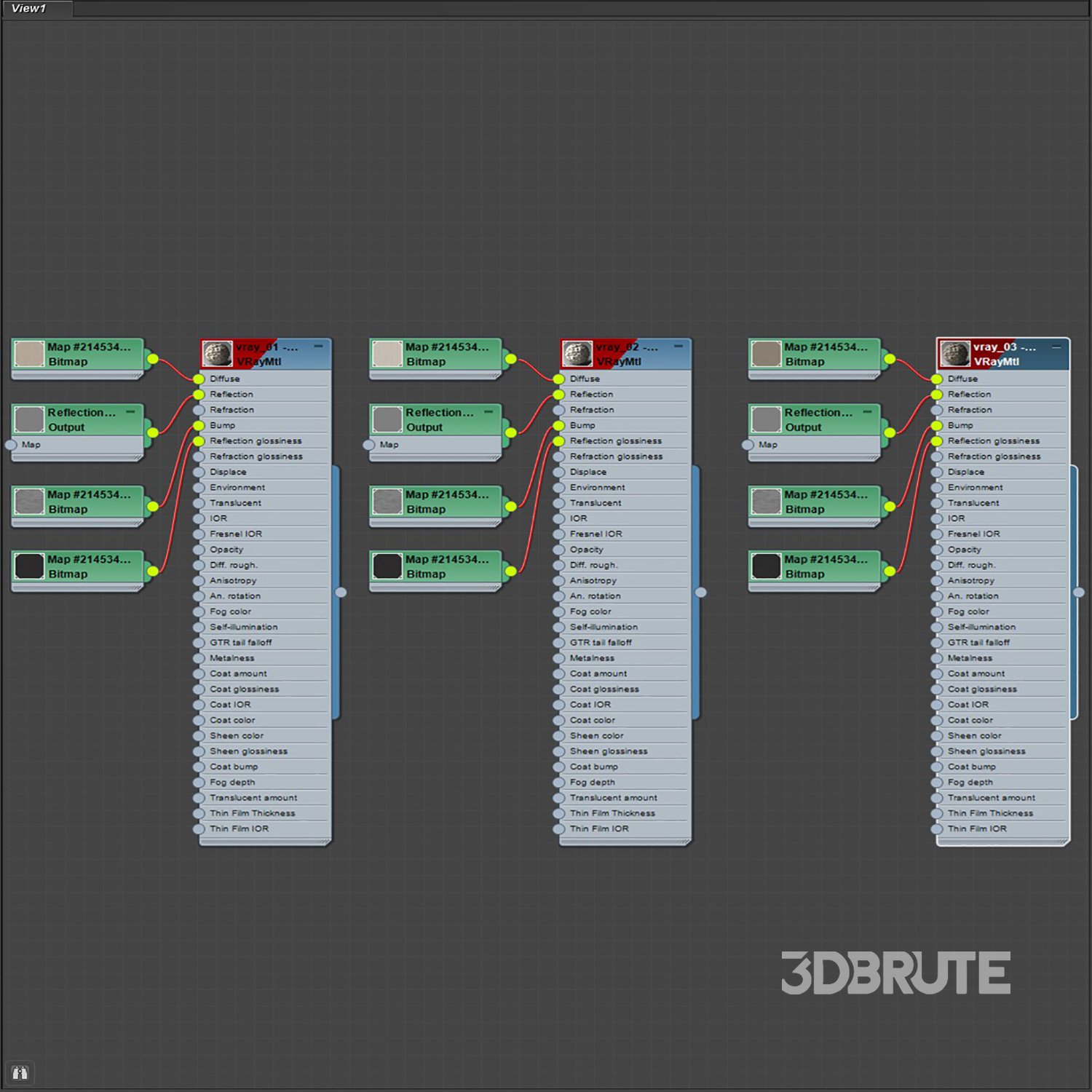Click the Bump input socket on vray_01
This screenshot has height=1092, width=1092.
pos(199,426)
